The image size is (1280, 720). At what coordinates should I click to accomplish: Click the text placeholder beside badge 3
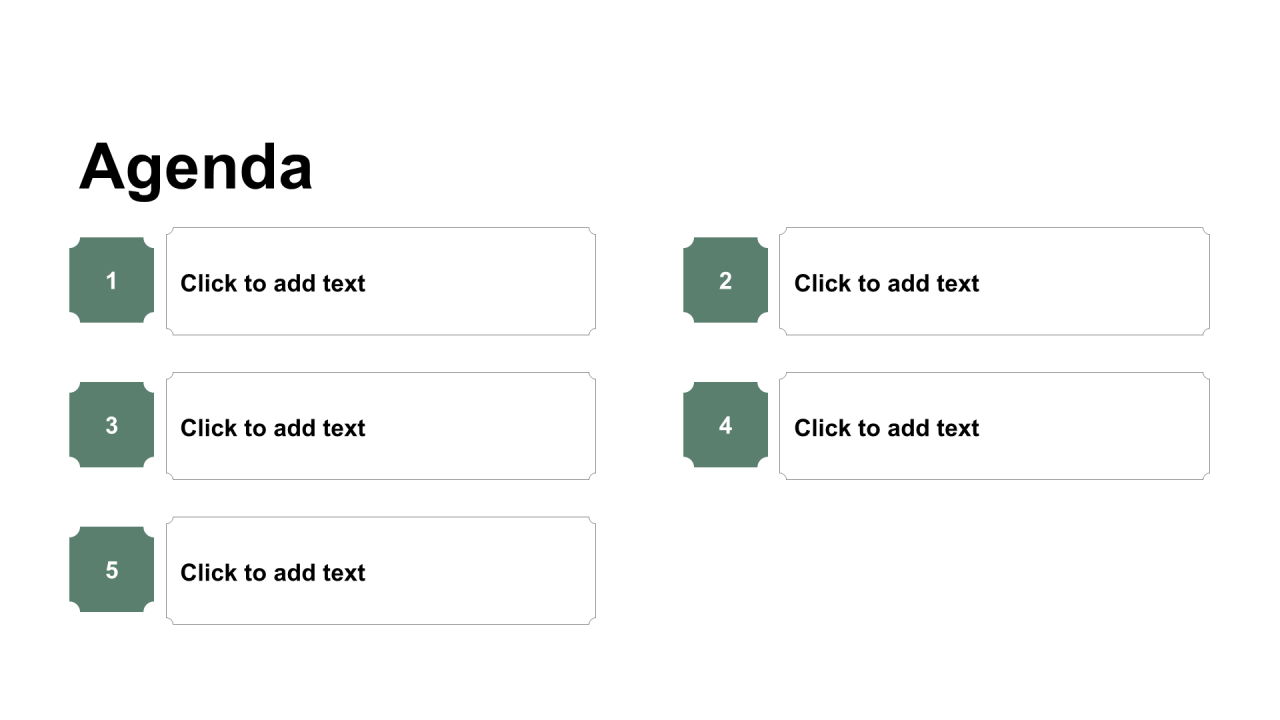pos(381,426)
